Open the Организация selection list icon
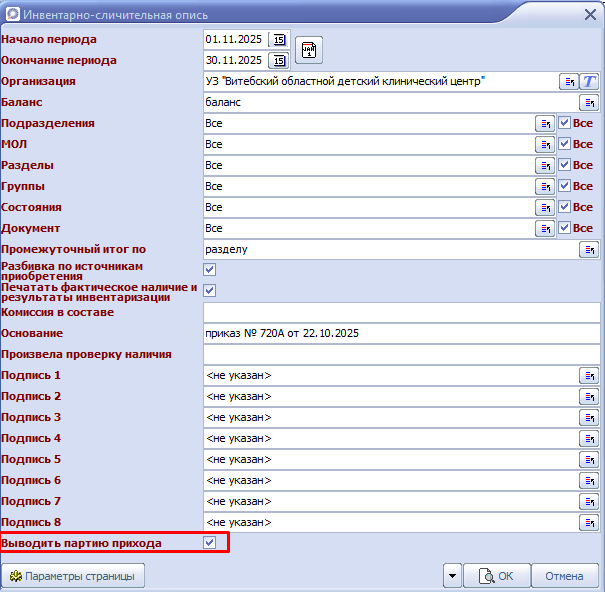The height and width of the screenshot is (592, 605). click(568, 81)
